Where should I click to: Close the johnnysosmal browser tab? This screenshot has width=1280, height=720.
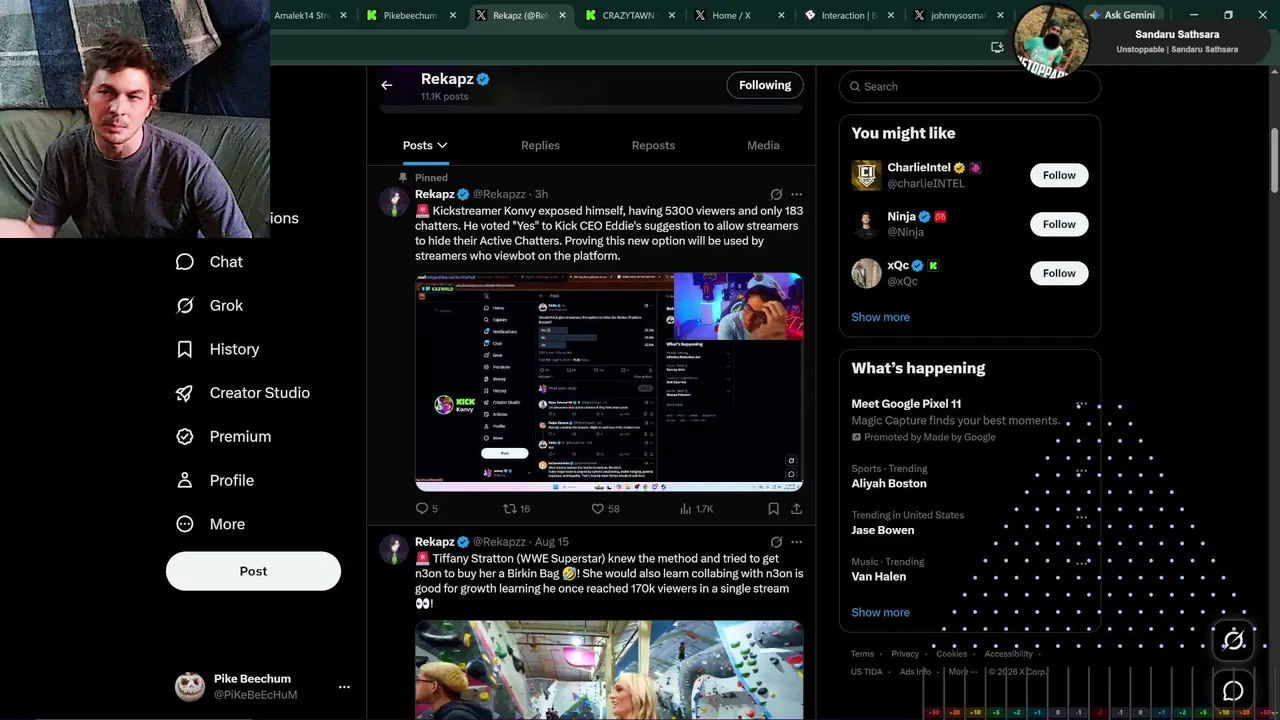(1000, 15)
